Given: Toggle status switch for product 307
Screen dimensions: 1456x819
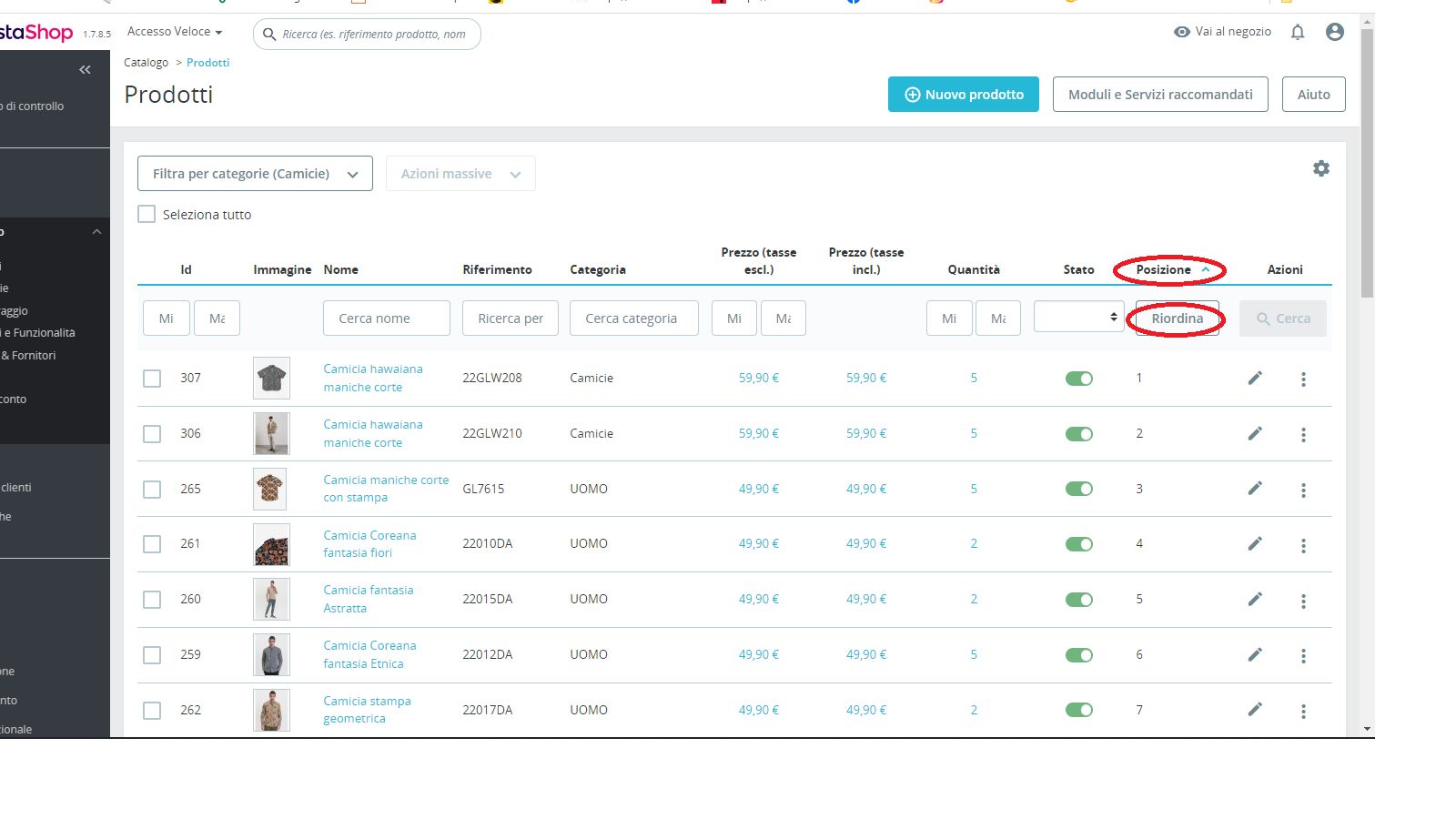Looking at the screenshot, I should coord(1079,379).
